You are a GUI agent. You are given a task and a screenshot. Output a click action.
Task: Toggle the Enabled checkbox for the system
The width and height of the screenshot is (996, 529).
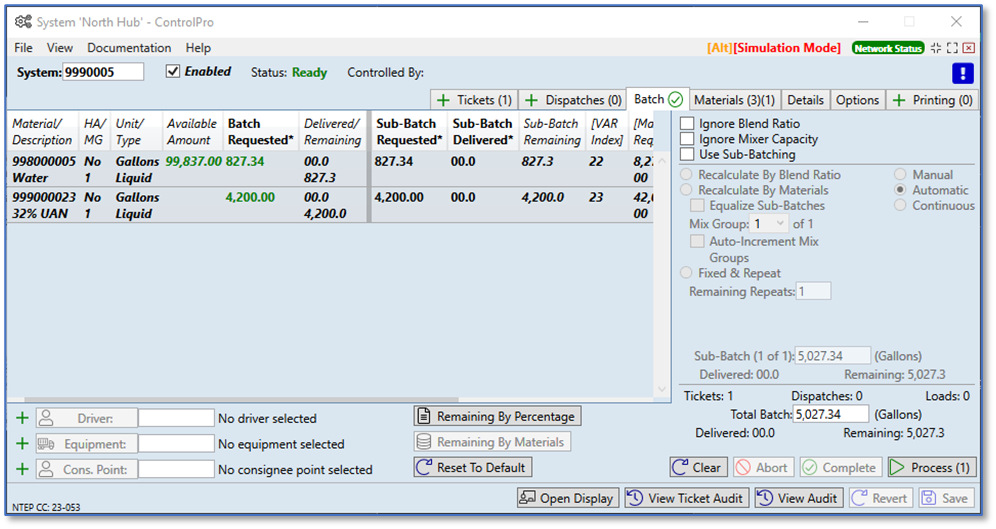click(173, 72)
